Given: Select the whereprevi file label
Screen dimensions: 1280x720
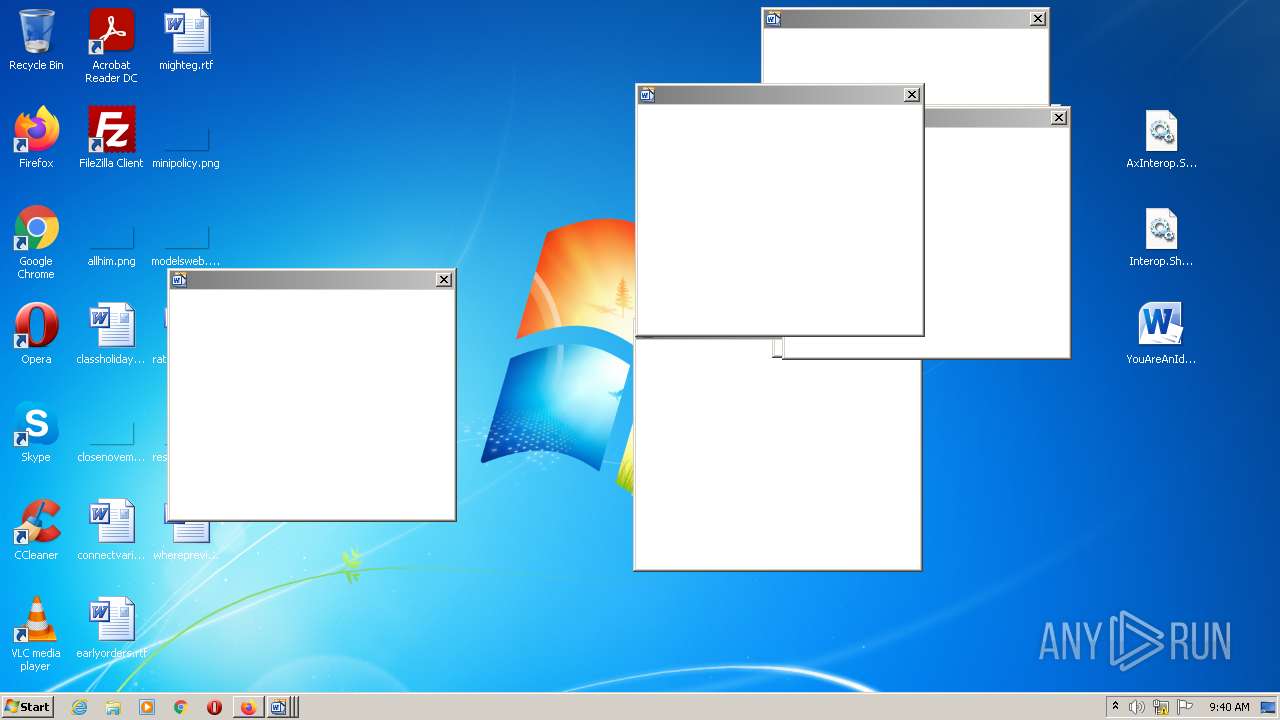Looking at the screenshot, I should pyautogui.click(x=186, y=555).
